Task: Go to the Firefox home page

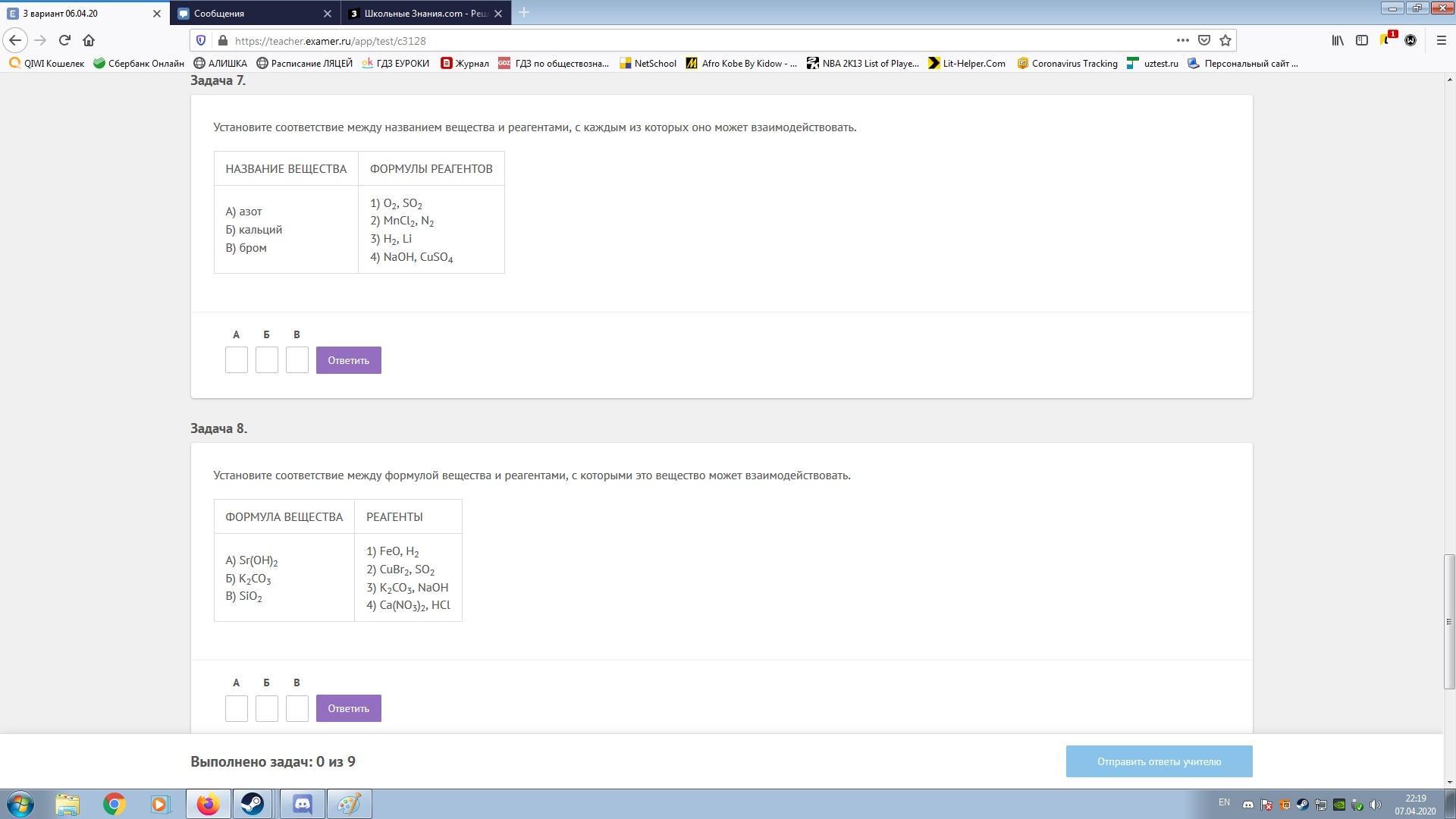Action: [x=89, y=40]
